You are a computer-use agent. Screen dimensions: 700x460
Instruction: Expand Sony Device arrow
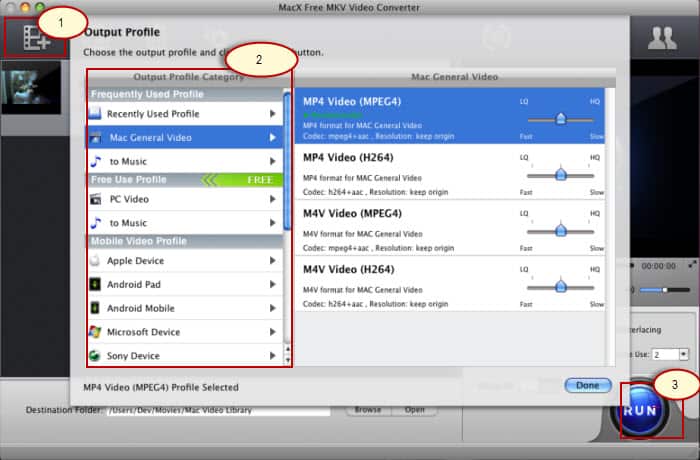coord(272,355)
